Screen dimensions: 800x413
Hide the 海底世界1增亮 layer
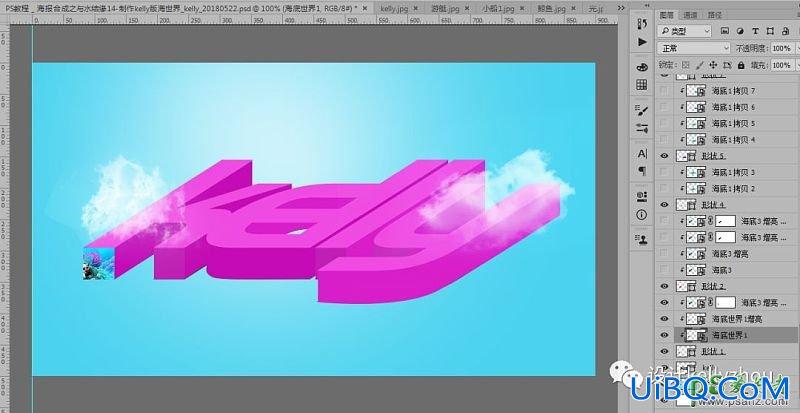(664, 319)
